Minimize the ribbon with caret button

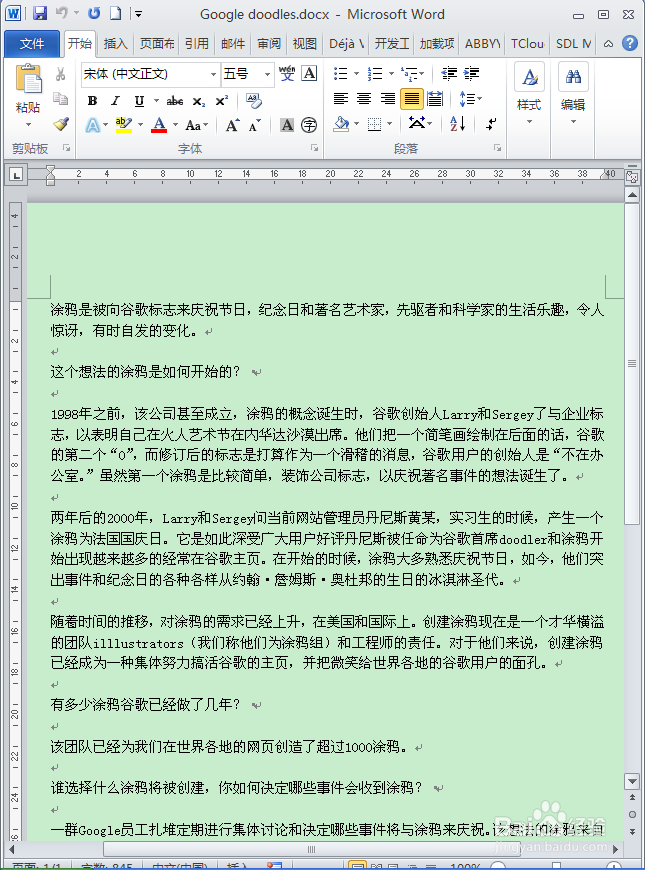pos(608,43)
